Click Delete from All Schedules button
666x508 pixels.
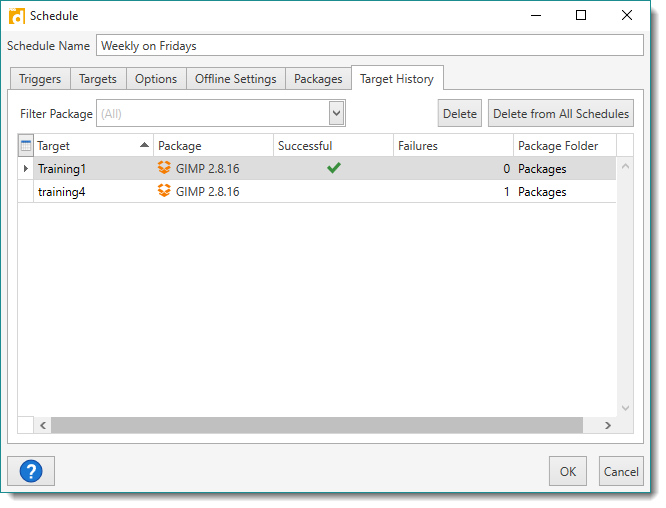pyautogui.click(x=561, y=114)
